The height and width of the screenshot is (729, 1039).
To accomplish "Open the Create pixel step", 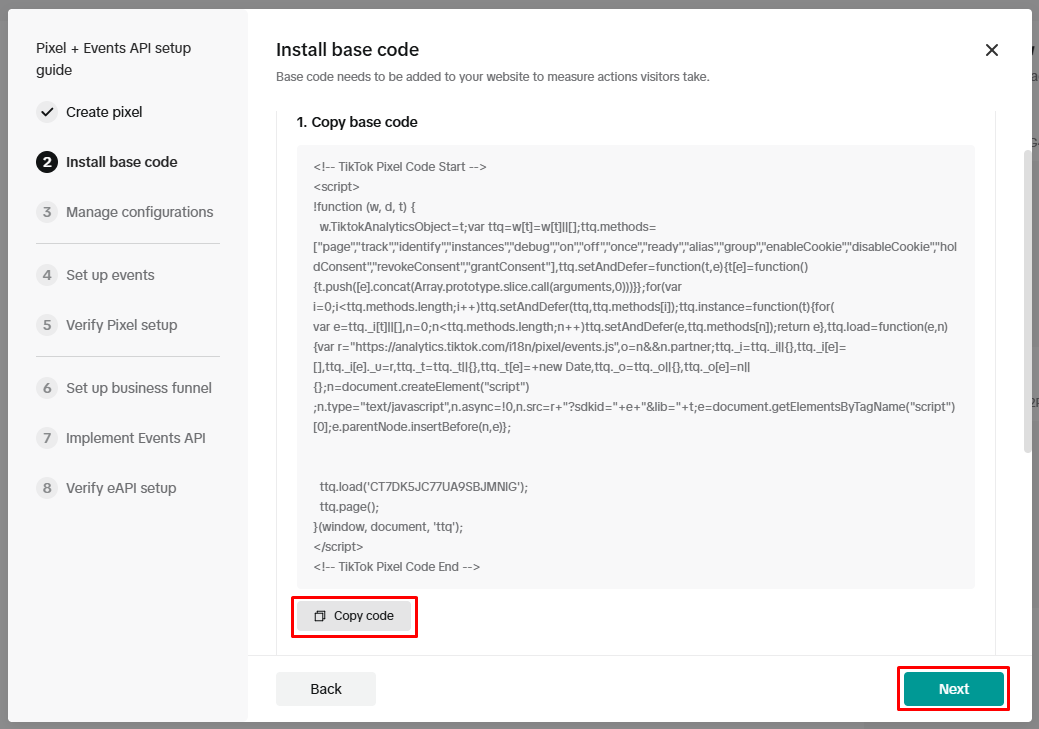I will point(104,112).
